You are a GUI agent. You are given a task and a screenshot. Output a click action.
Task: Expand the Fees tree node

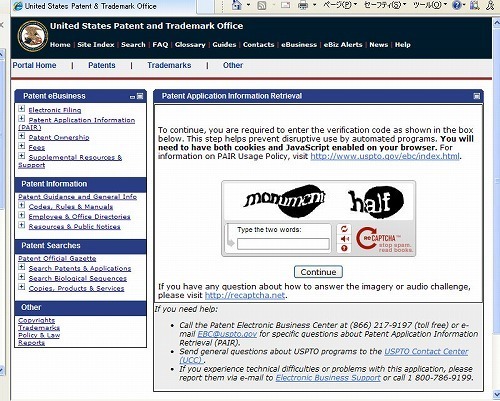tap(22, 146)
